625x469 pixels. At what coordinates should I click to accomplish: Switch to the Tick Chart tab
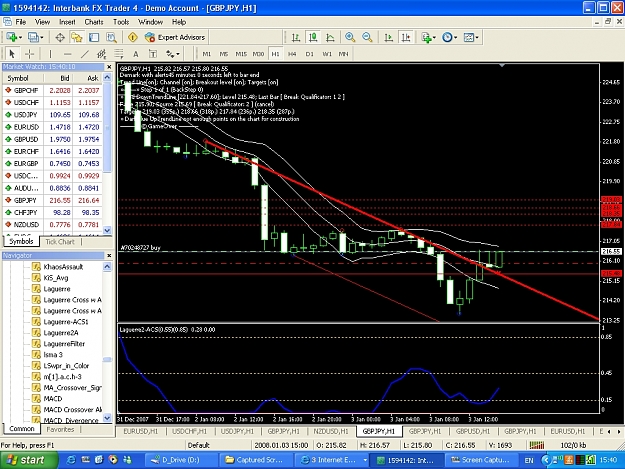pyautogui.click(x=60, y=241)
